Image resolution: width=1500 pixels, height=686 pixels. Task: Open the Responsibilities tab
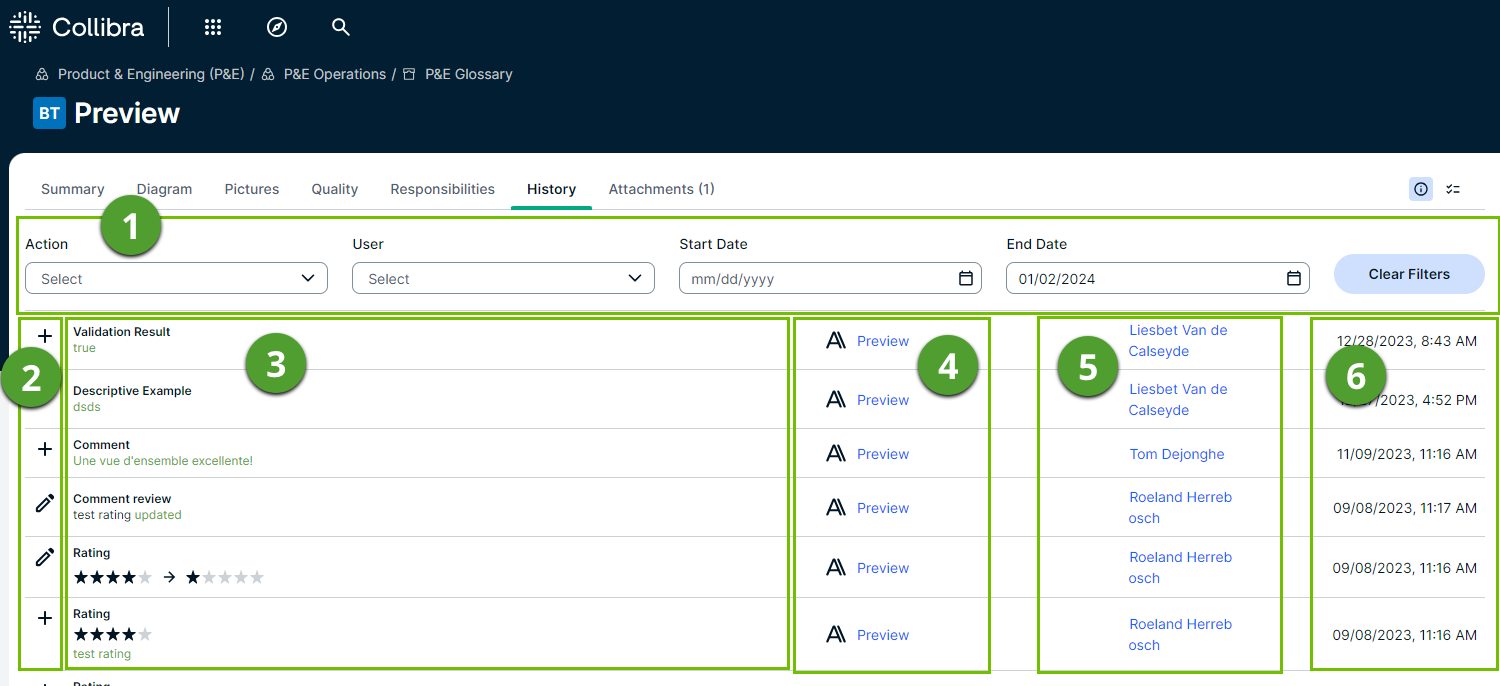coord(442,189)
